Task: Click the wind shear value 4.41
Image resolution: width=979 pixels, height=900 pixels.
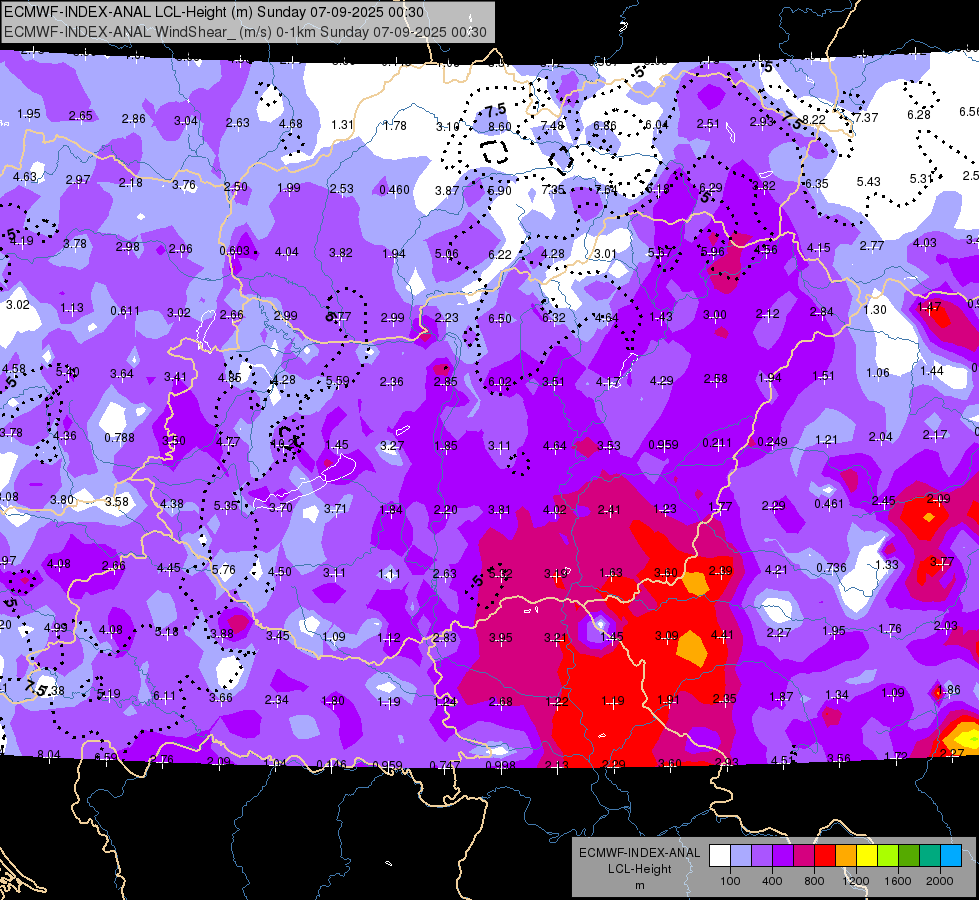Action: click(722, 635)
